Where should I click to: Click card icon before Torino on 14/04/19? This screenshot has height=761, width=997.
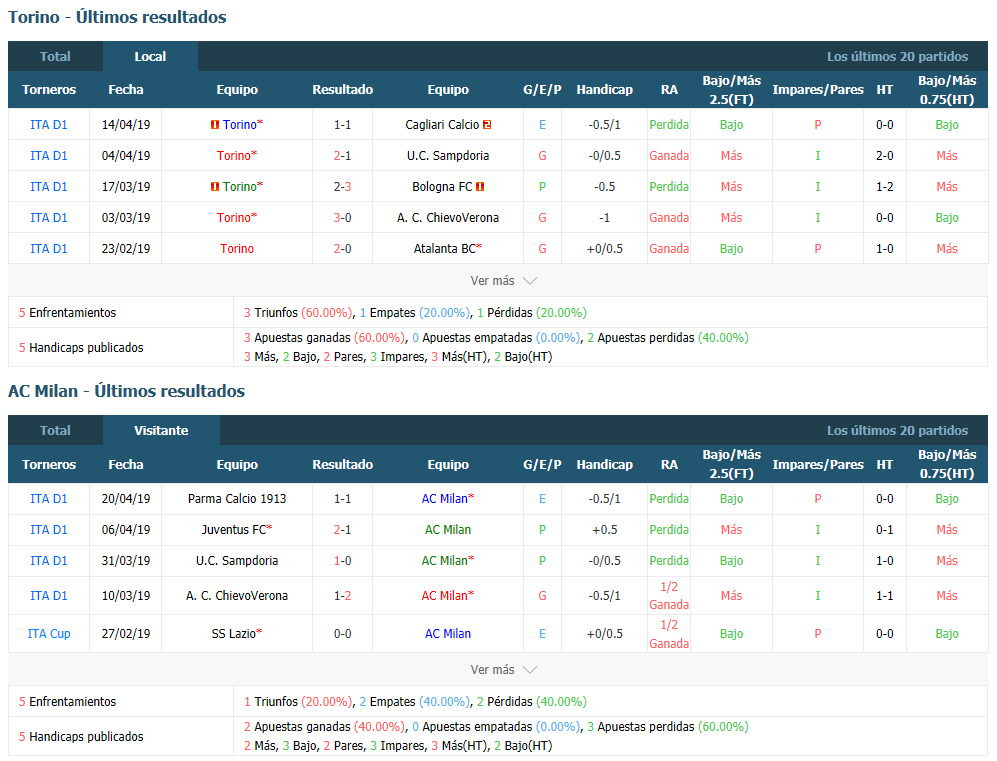pos(215,125)
